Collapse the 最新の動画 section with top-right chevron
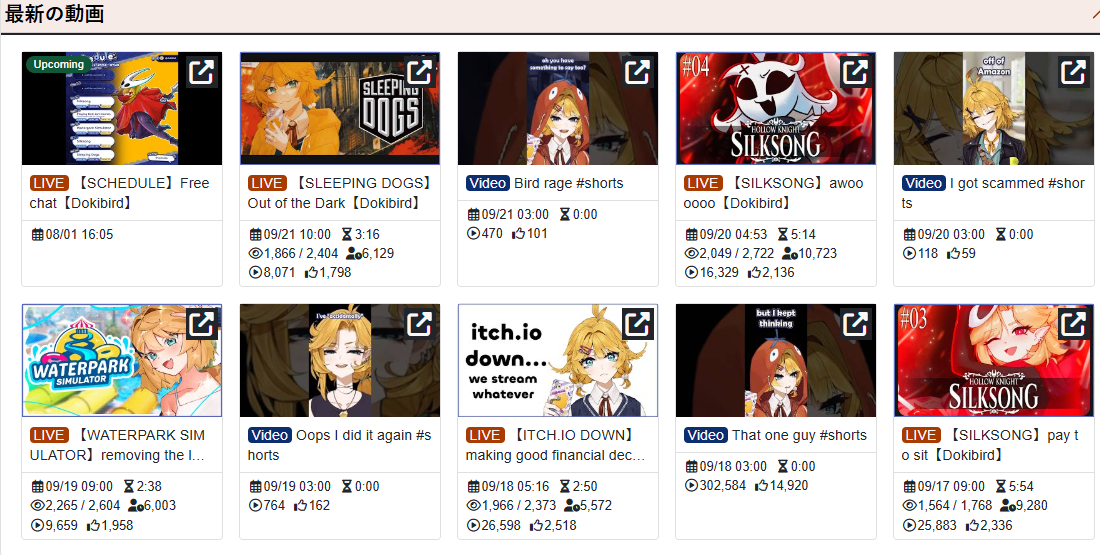 click(x=1094, y=14)
